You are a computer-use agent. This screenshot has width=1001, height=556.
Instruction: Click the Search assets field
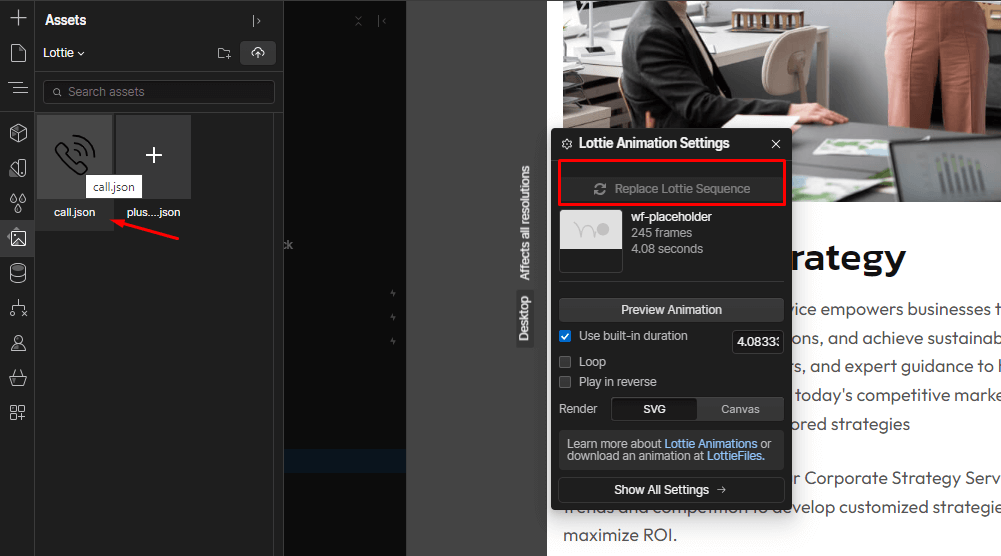coord(159,92)
